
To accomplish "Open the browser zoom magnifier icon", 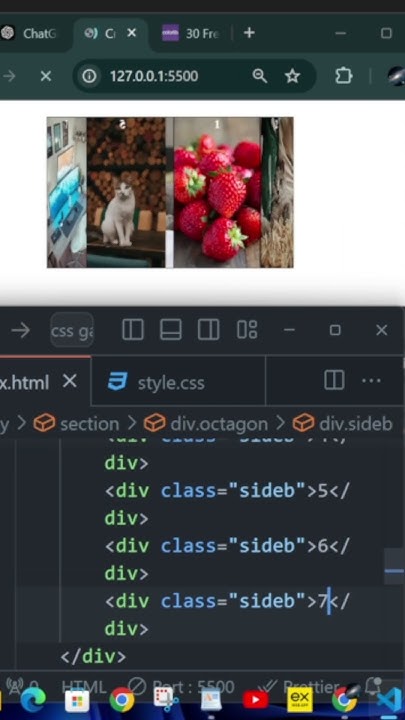I will point(259,76).
